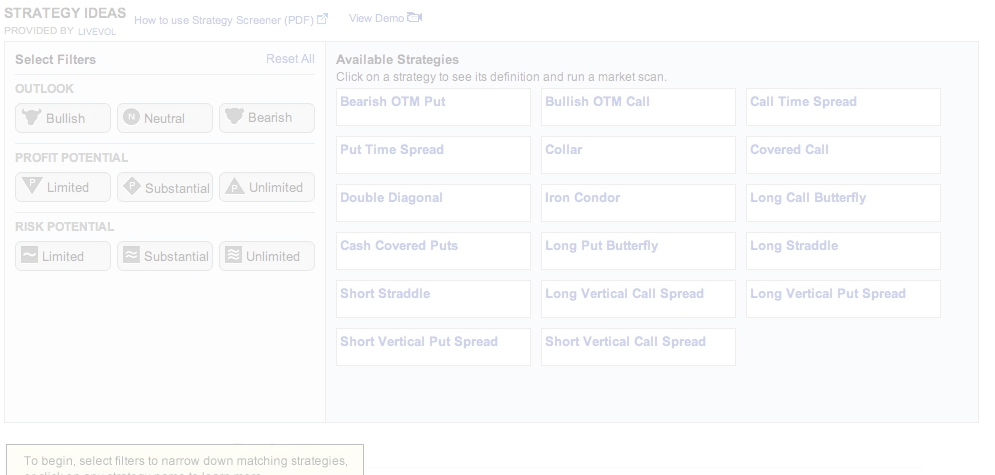Select the Unlimited risk potential filter
This screenshot has height=475, width=995.
267,256
